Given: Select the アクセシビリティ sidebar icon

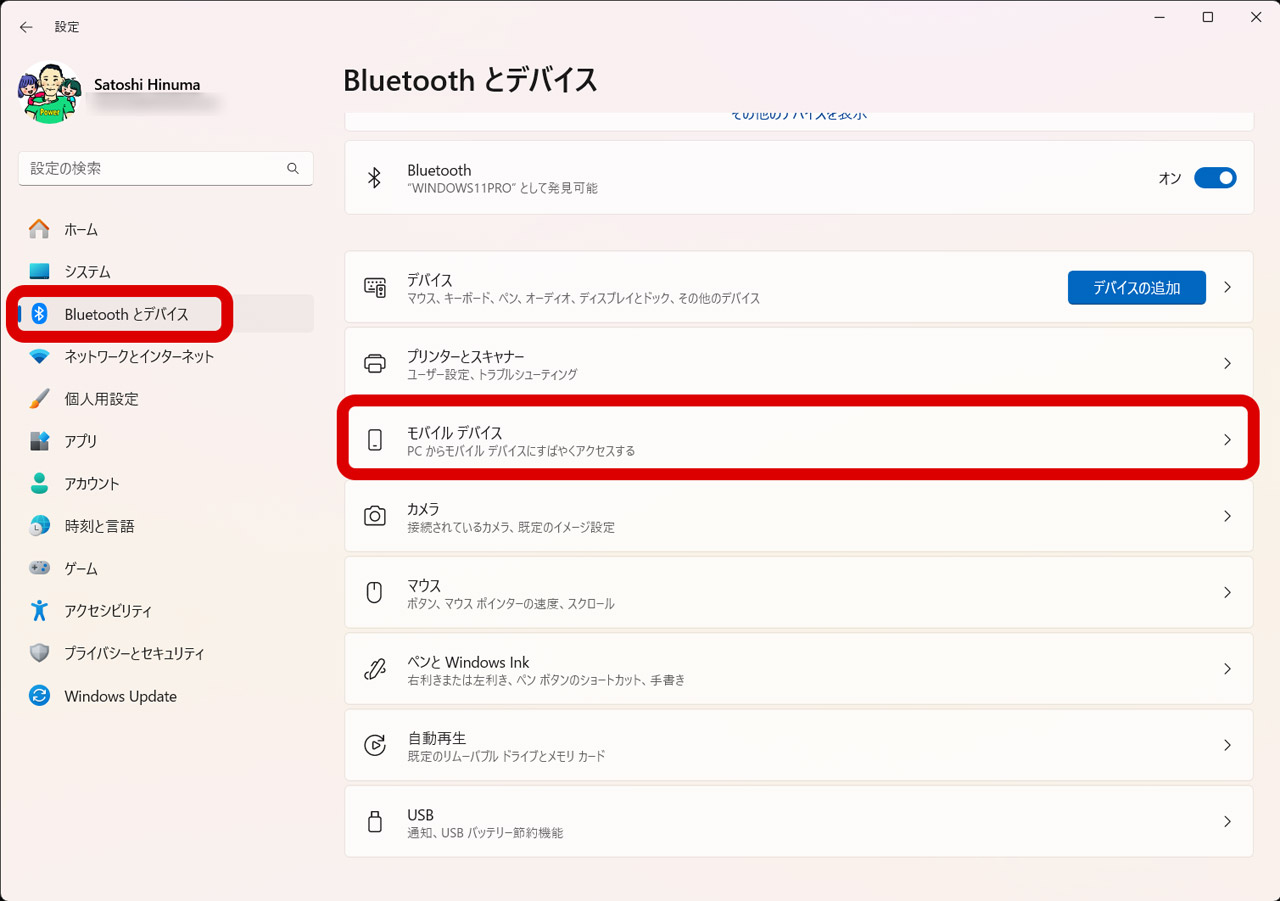Looking at the screenshot, I should (x=38, y=610).
